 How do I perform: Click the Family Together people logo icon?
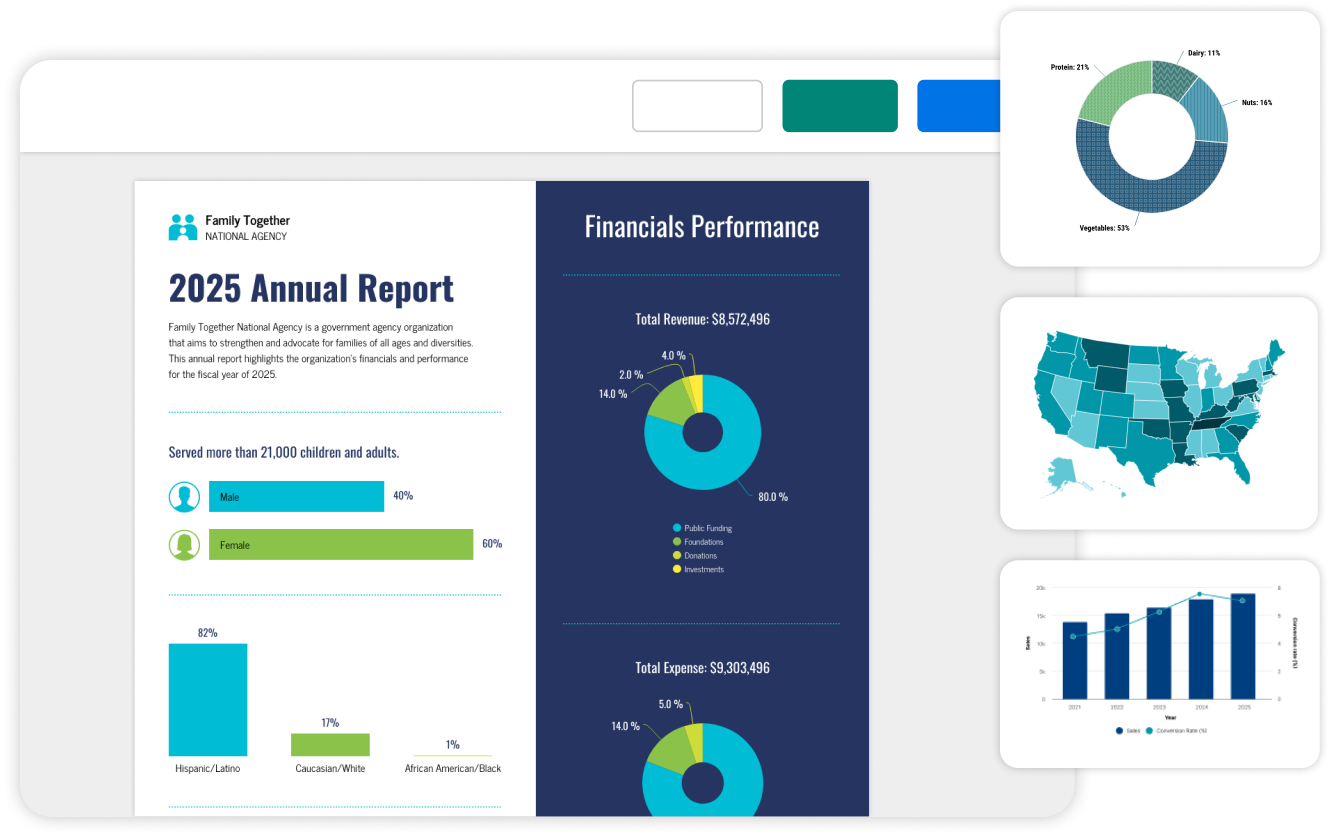point(181,227)
